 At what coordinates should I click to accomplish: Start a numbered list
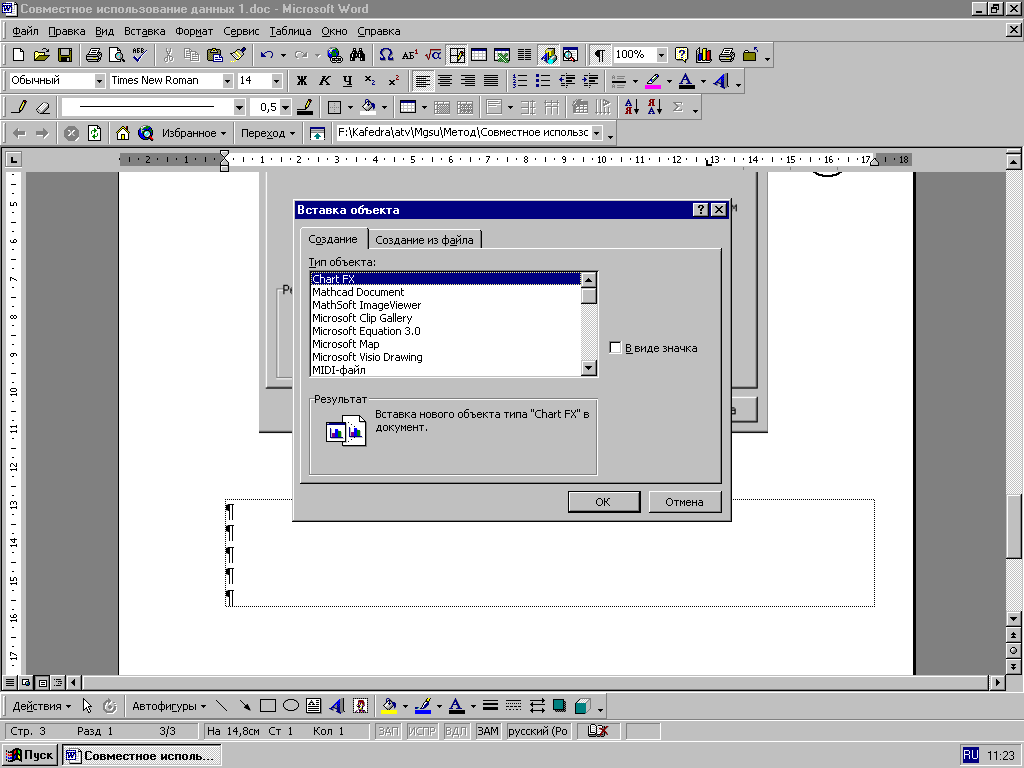click(520, 80)
